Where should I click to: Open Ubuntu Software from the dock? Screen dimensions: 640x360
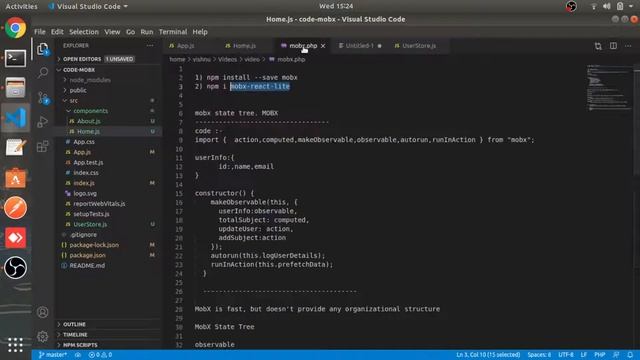pos(16,178)
